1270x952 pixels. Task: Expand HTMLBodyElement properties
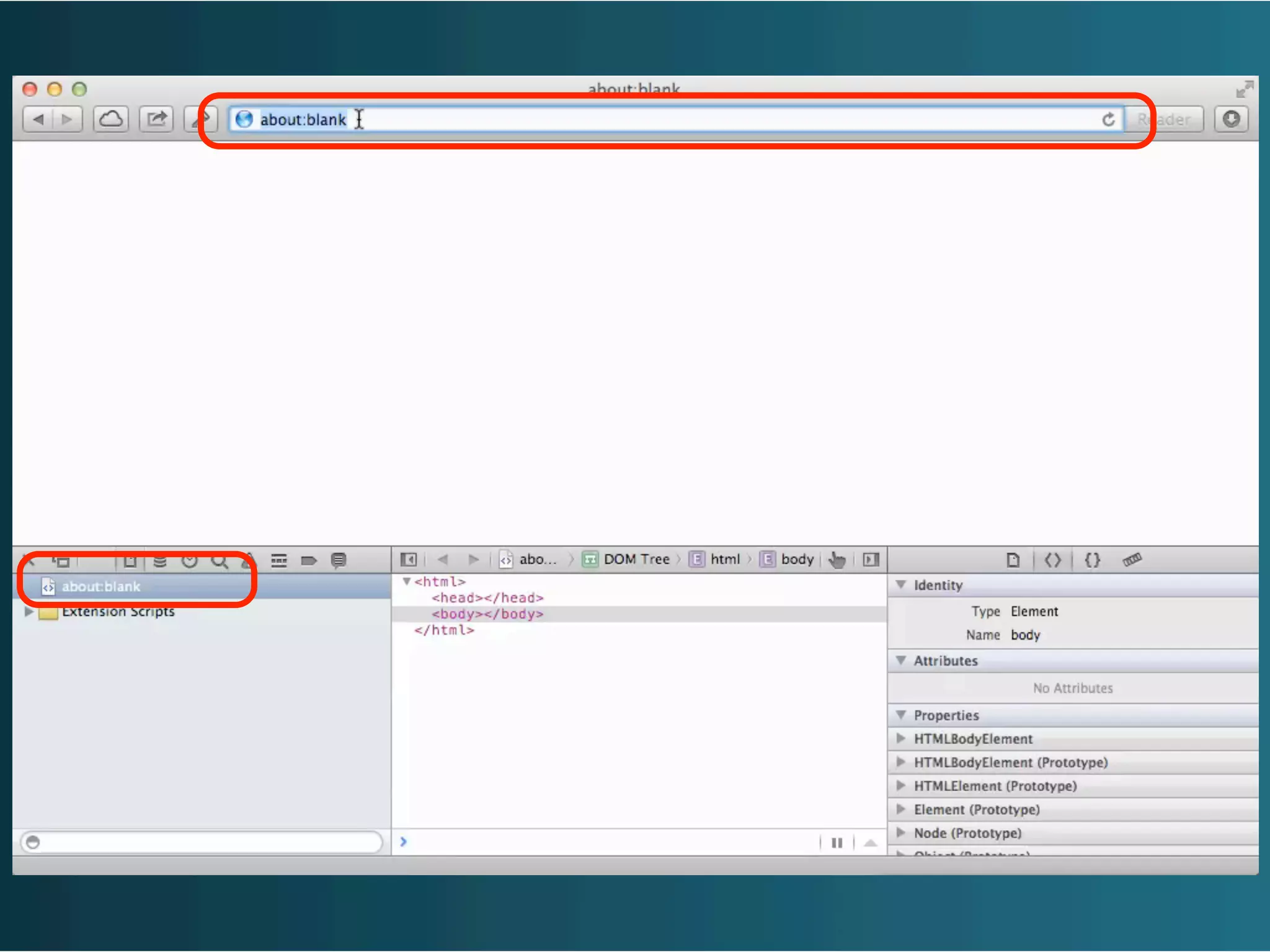[901, 739]
